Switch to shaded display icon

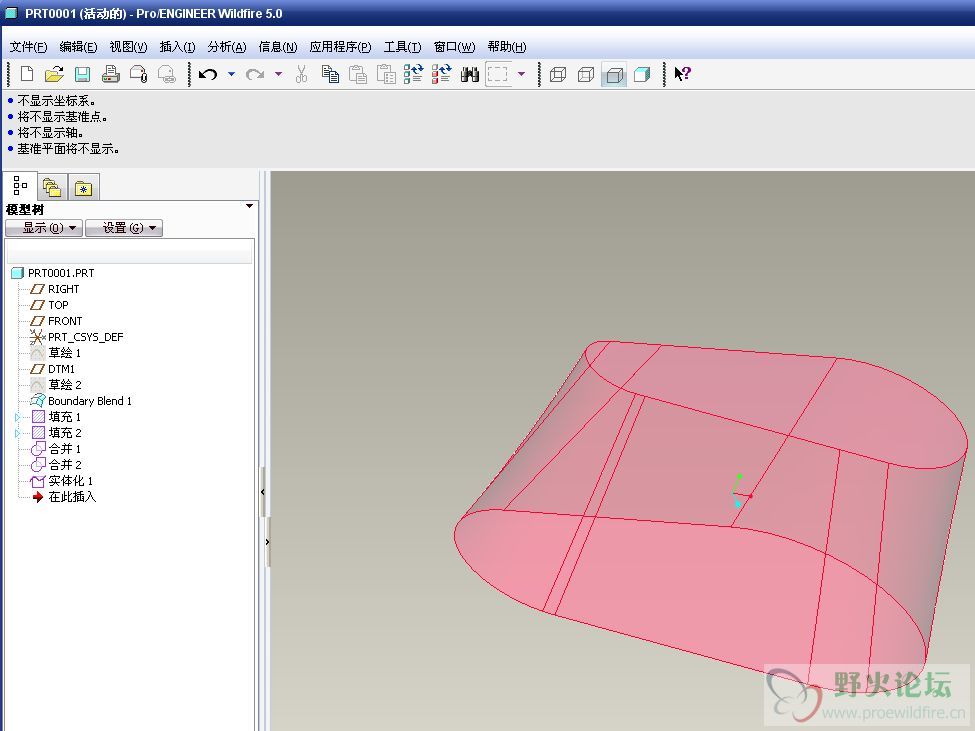642,74
